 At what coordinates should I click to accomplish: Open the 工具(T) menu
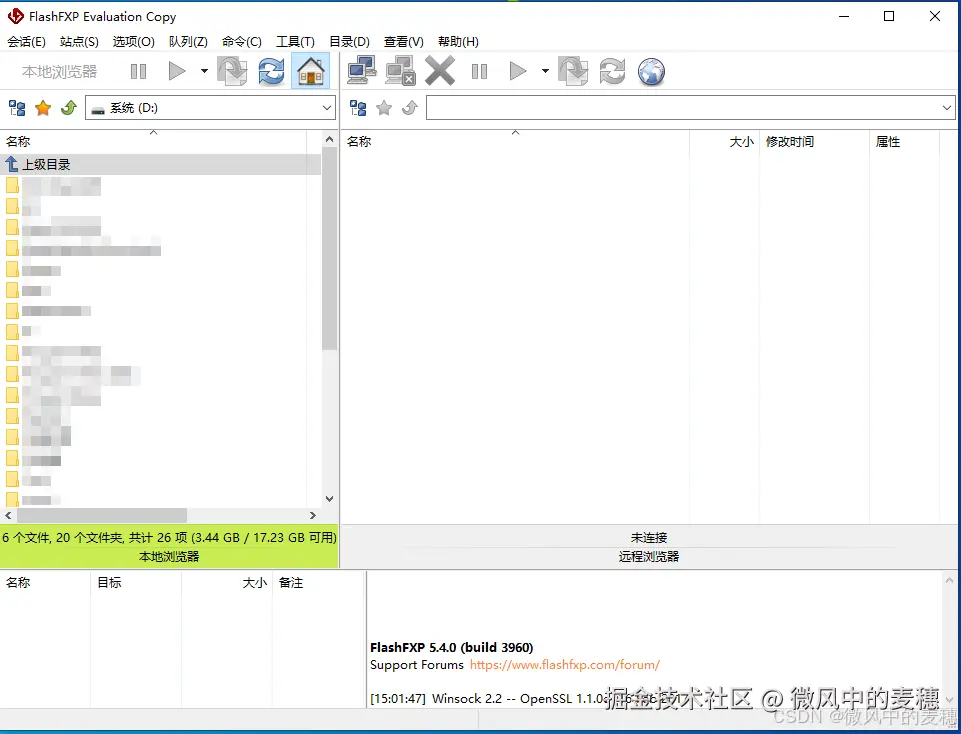295,42
